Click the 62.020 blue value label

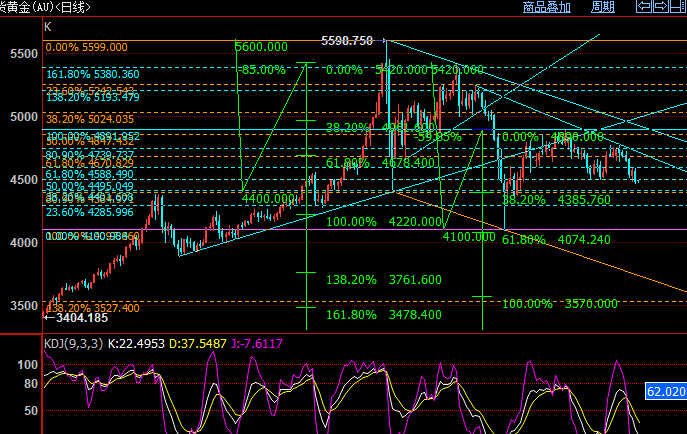[x=666, y=391]
